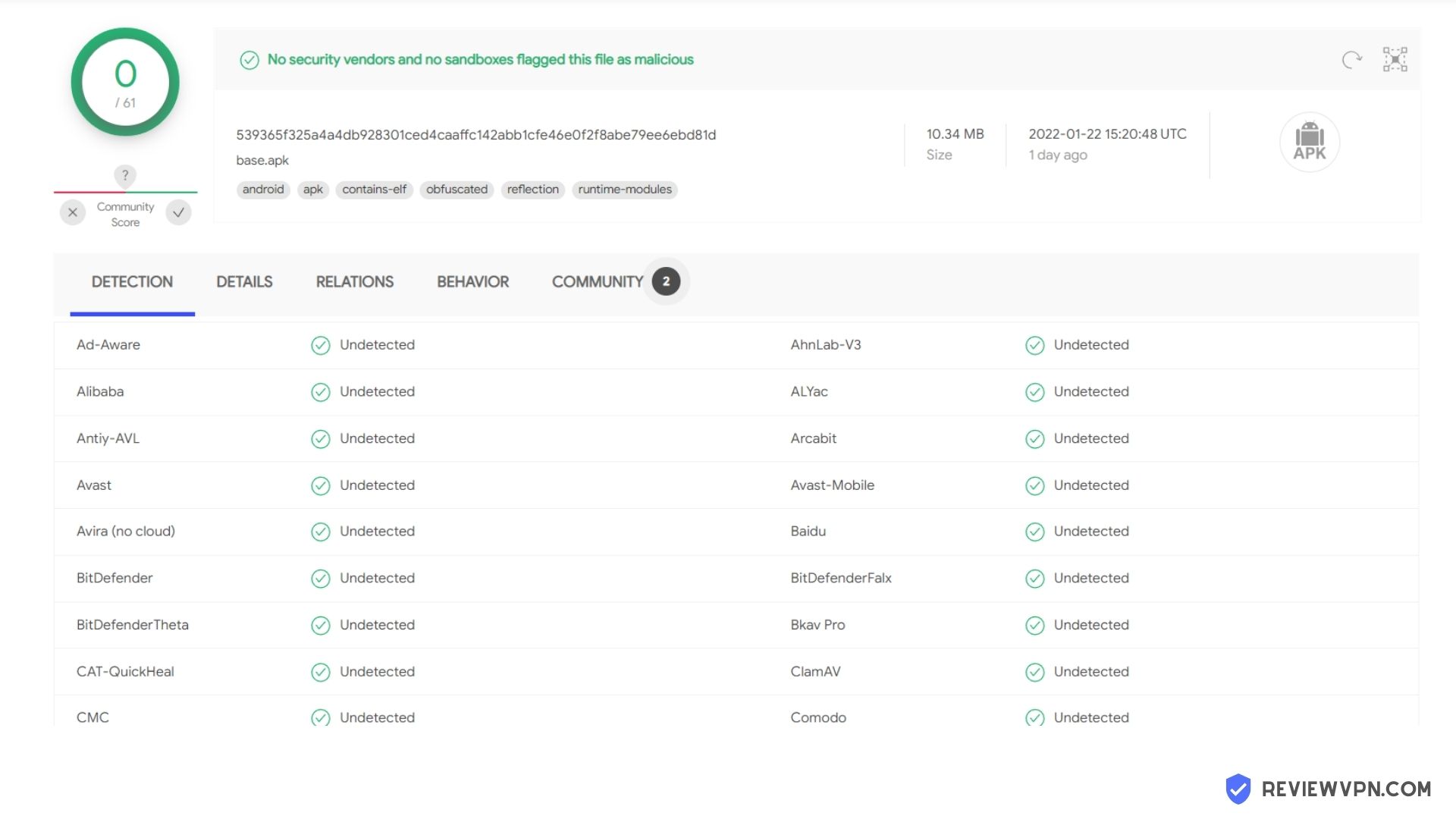
Task: Click the obfuscated tag
Action: tap(457, 190)
